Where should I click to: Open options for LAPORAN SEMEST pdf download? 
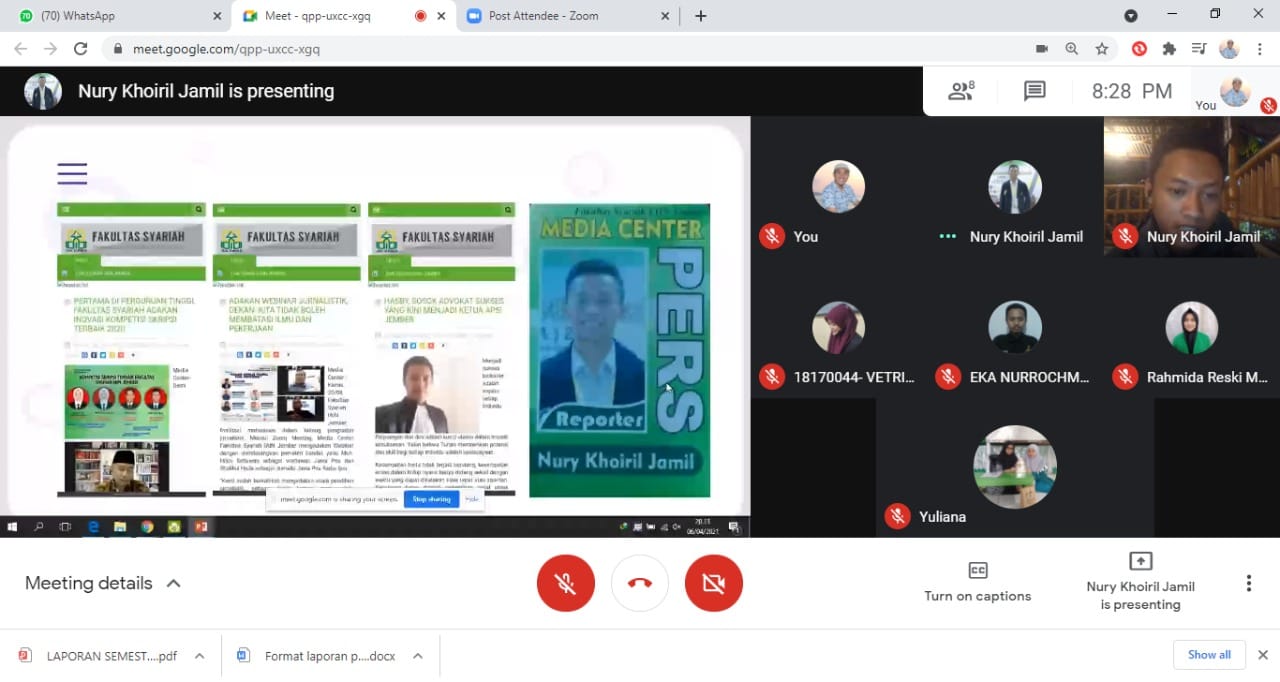click(x=199, y=656)
